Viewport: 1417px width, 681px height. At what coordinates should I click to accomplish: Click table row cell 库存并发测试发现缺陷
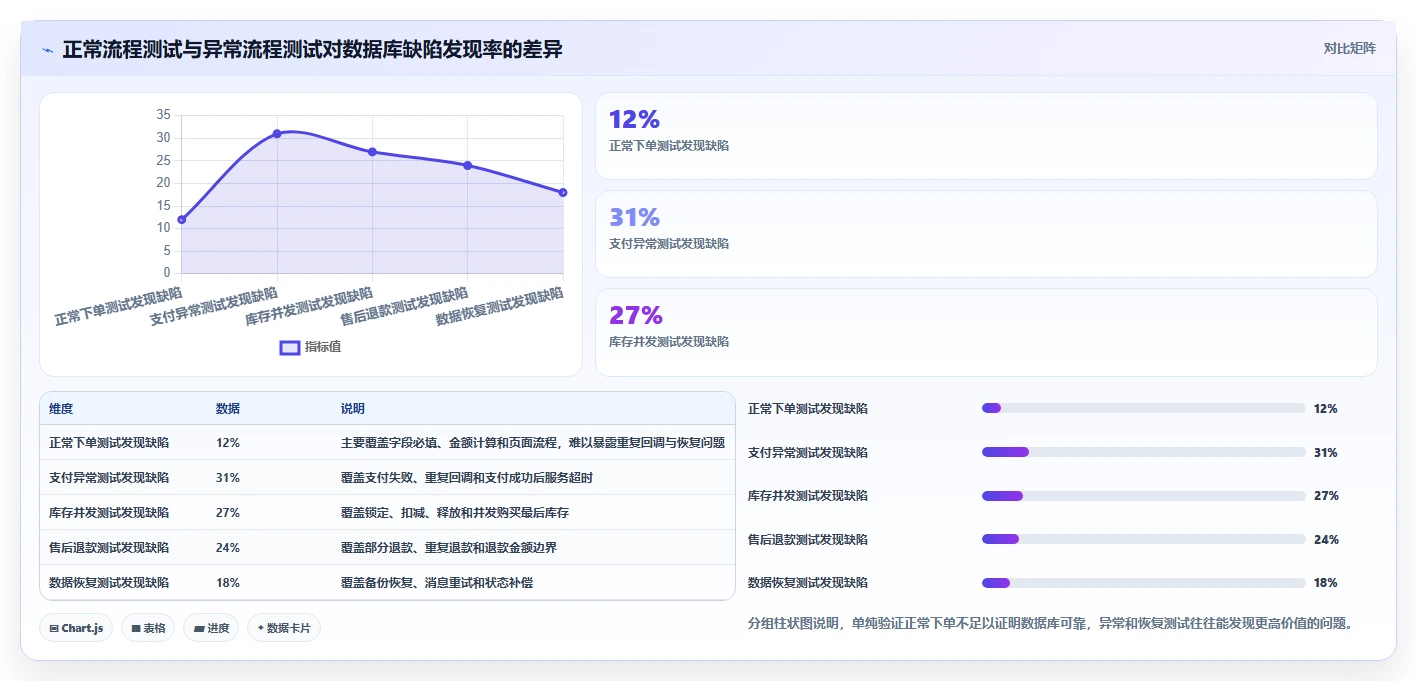[x=109, y=512]
